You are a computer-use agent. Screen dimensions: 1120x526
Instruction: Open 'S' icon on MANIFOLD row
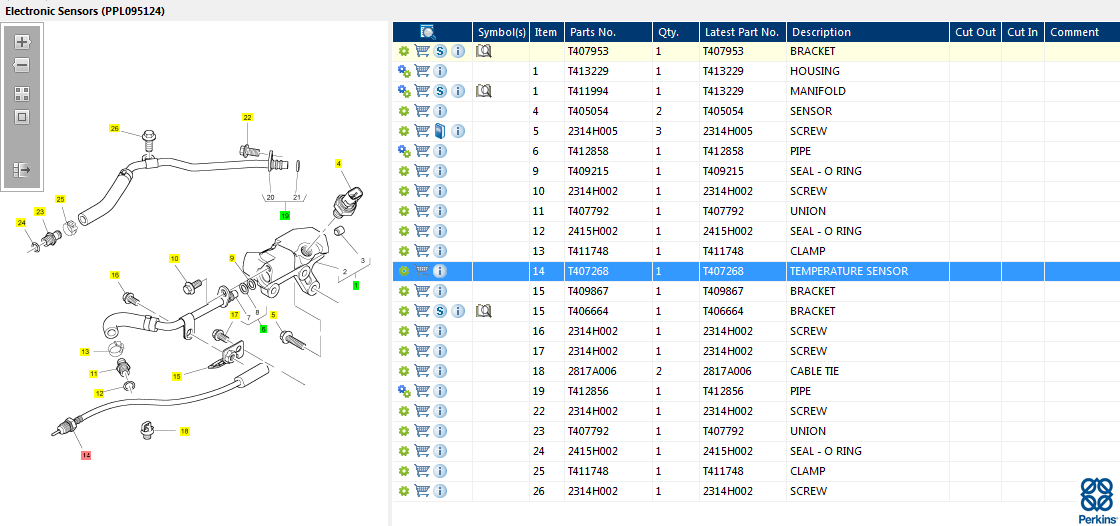pyautogui.click(x=440, y=91)
